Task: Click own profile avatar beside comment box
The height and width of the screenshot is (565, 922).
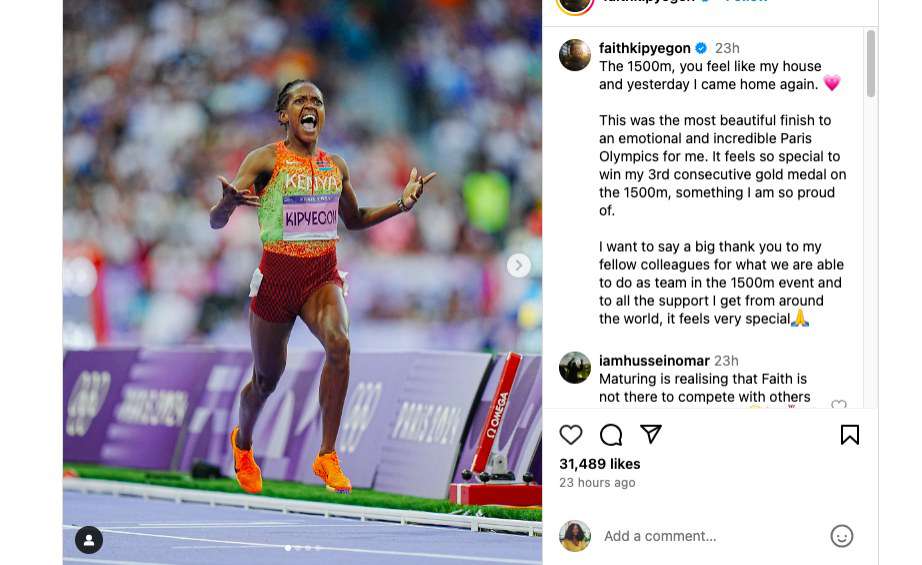Action: coord(574,536)
